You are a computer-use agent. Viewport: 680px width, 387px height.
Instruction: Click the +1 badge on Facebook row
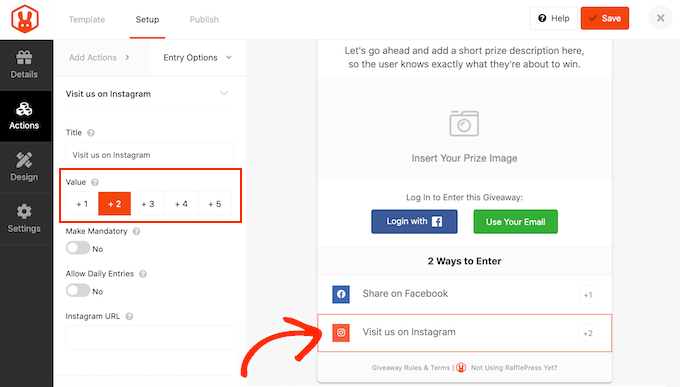click(588, 295)
